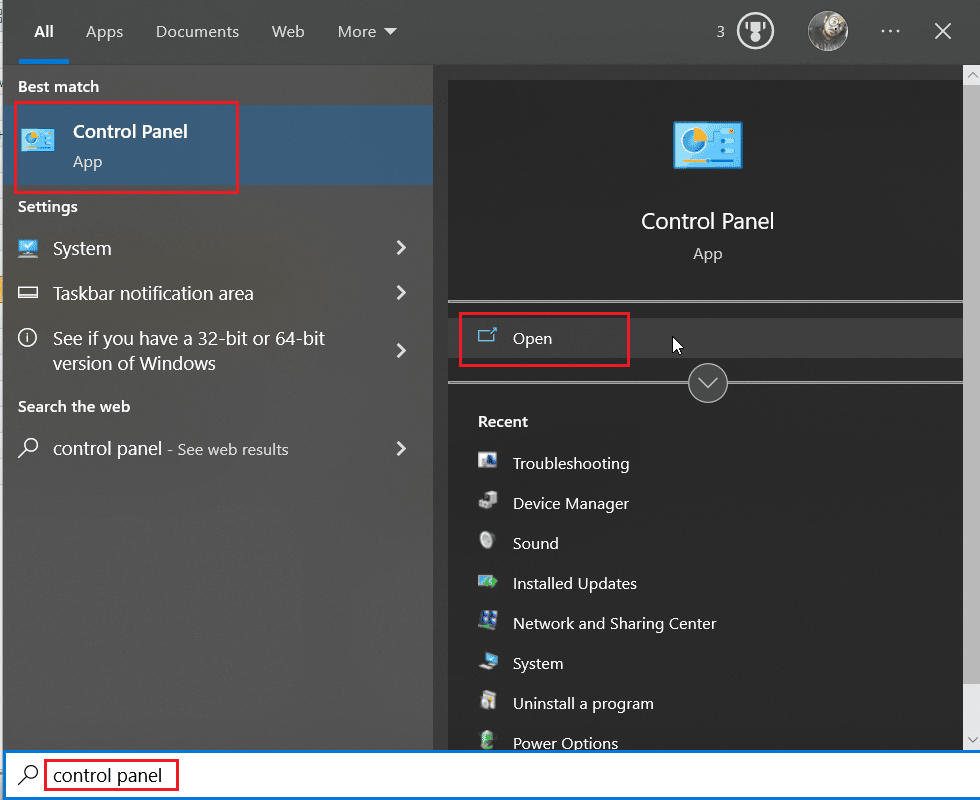Viewport: 980px width, 800px height.
Task: Switch to the Documents tab
Action: [197, 31]
